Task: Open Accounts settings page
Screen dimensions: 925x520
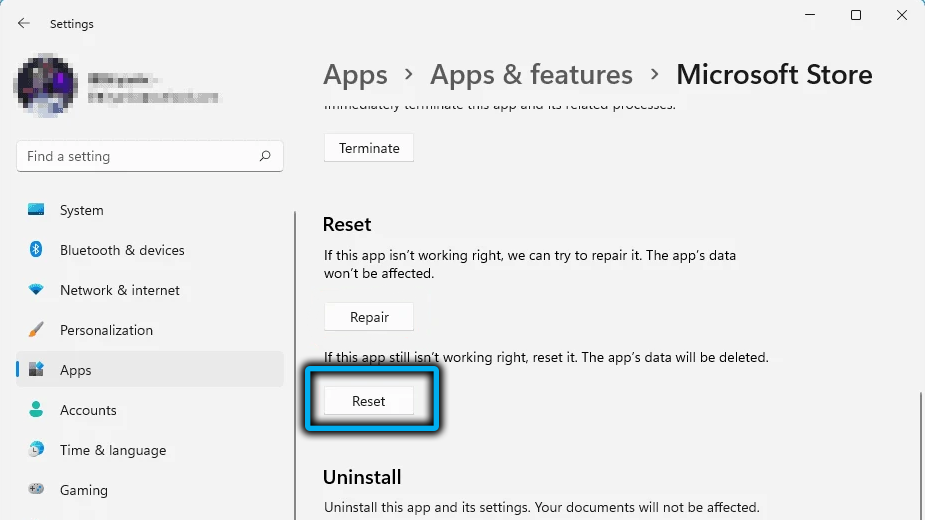Action: (x=88, y=410)
